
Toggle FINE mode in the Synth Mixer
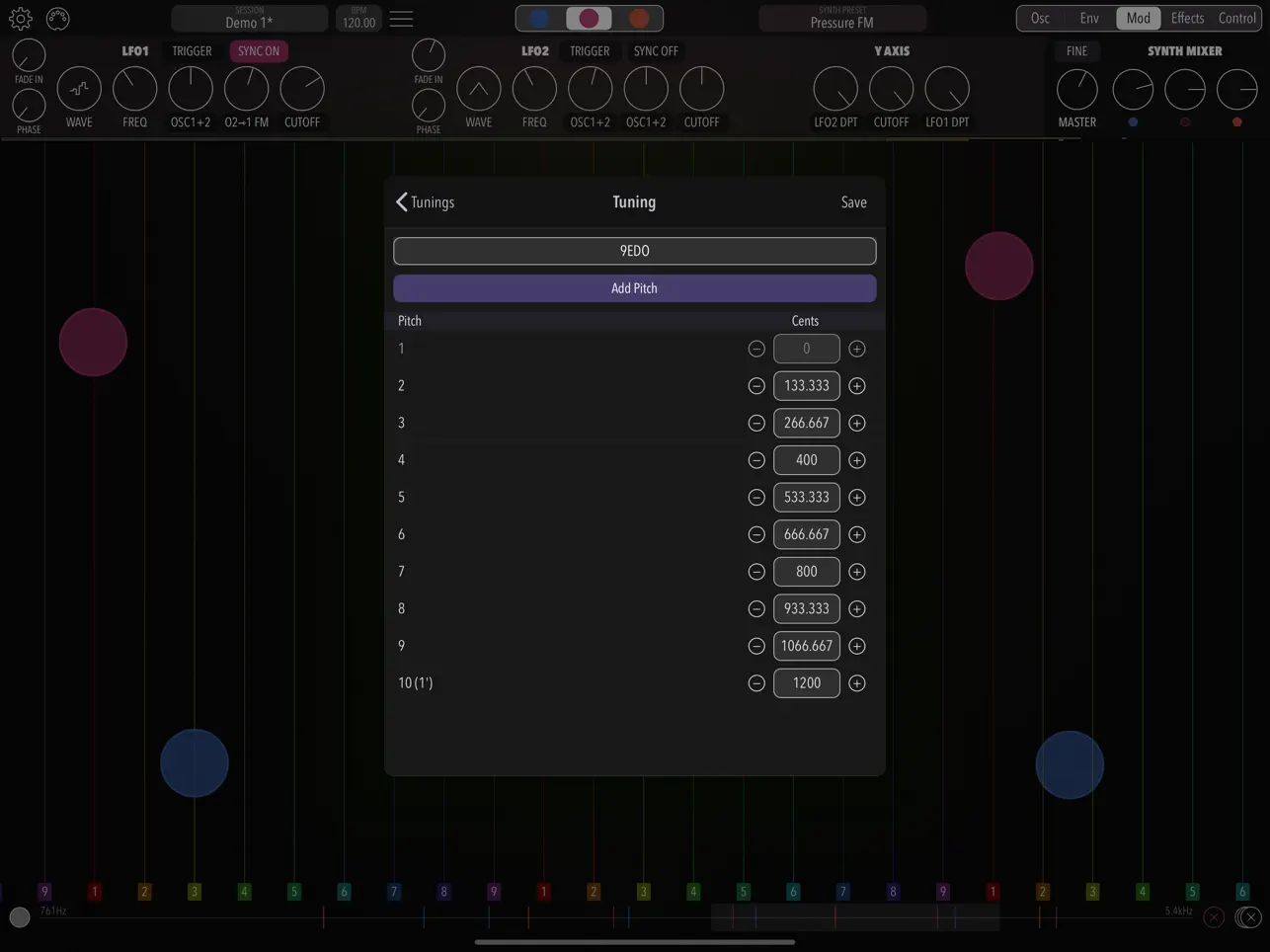click(1076, 50)
